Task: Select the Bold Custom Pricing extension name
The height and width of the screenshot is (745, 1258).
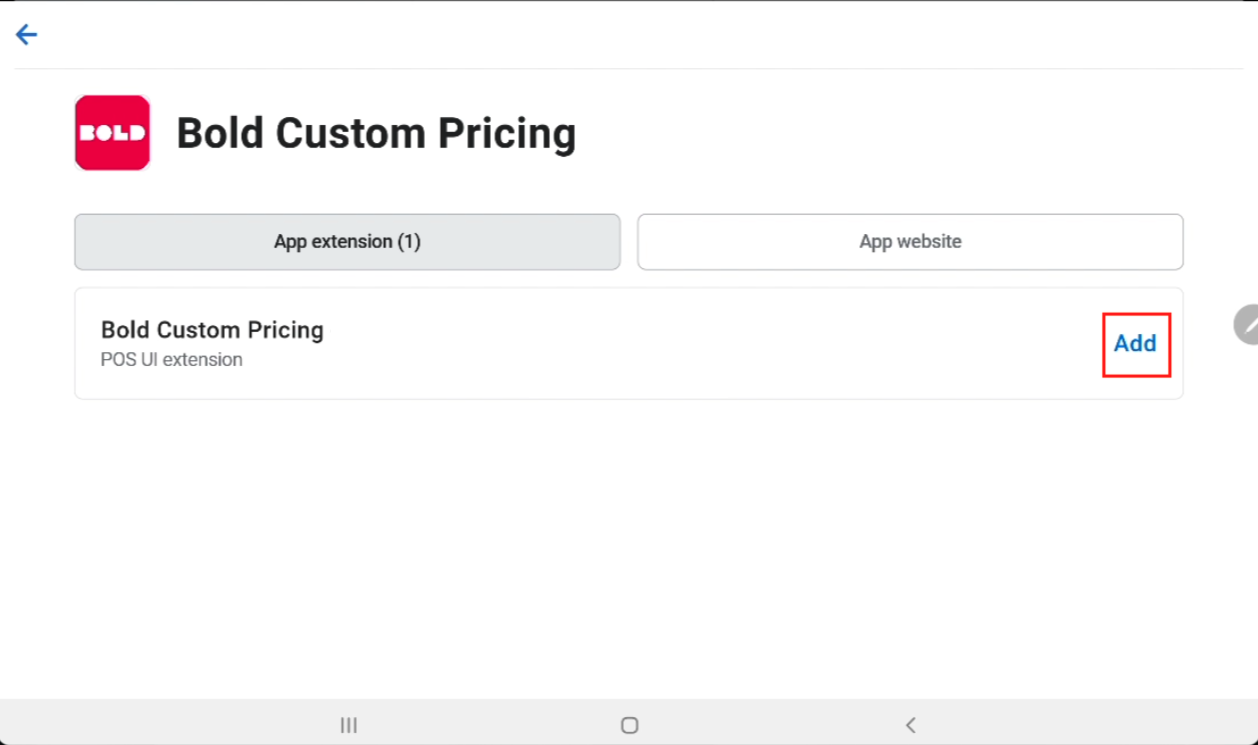Action: pos(212,330)
